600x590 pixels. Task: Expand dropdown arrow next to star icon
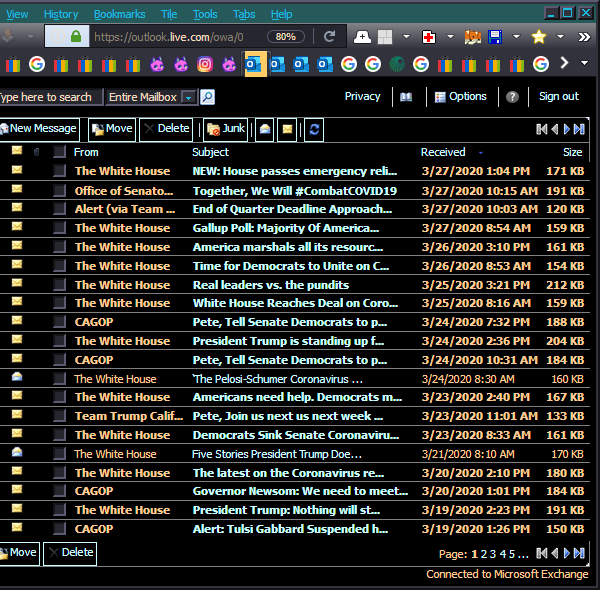click(x=560, y=37)
